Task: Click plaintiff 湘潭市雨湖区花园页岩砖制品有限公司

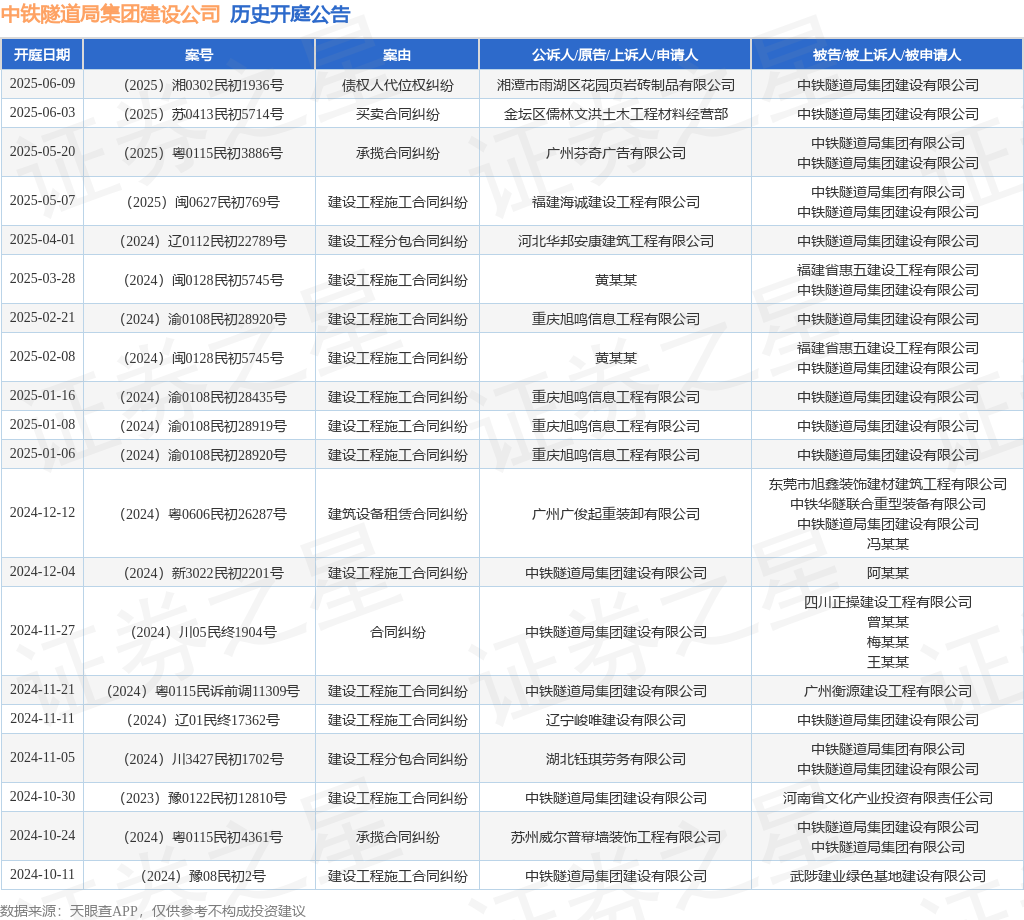Action: tap(615, 86)
